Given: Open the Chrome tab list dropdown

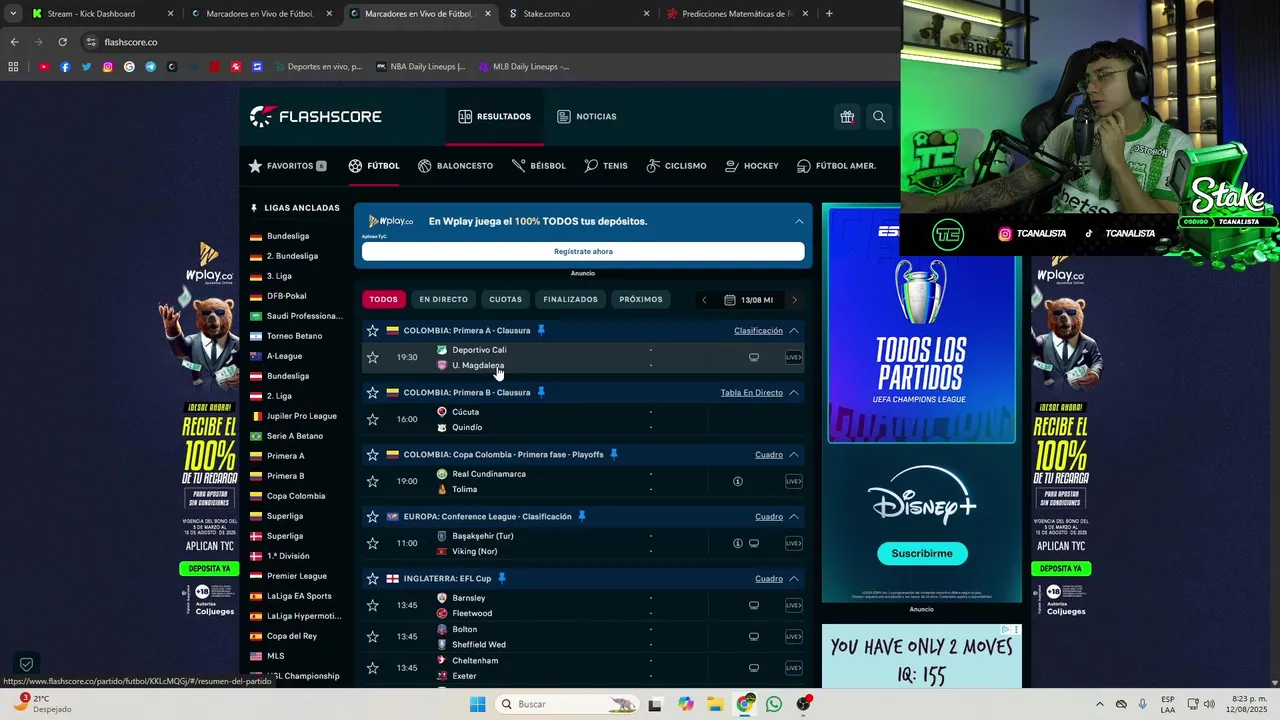Looking at the screenshot, I should (x=13, y=14).
